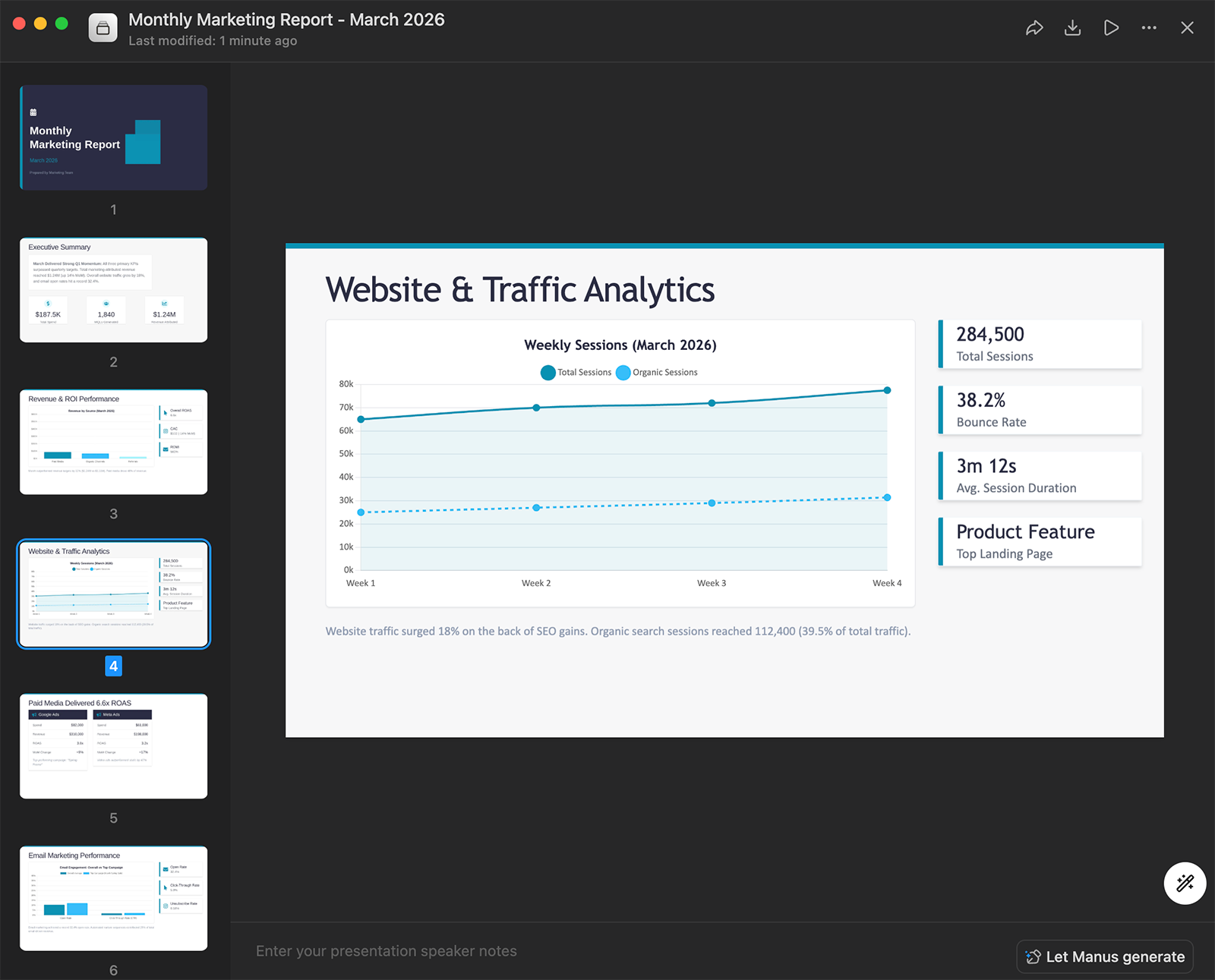Click the magic wand edit button

click(1185, 883)
